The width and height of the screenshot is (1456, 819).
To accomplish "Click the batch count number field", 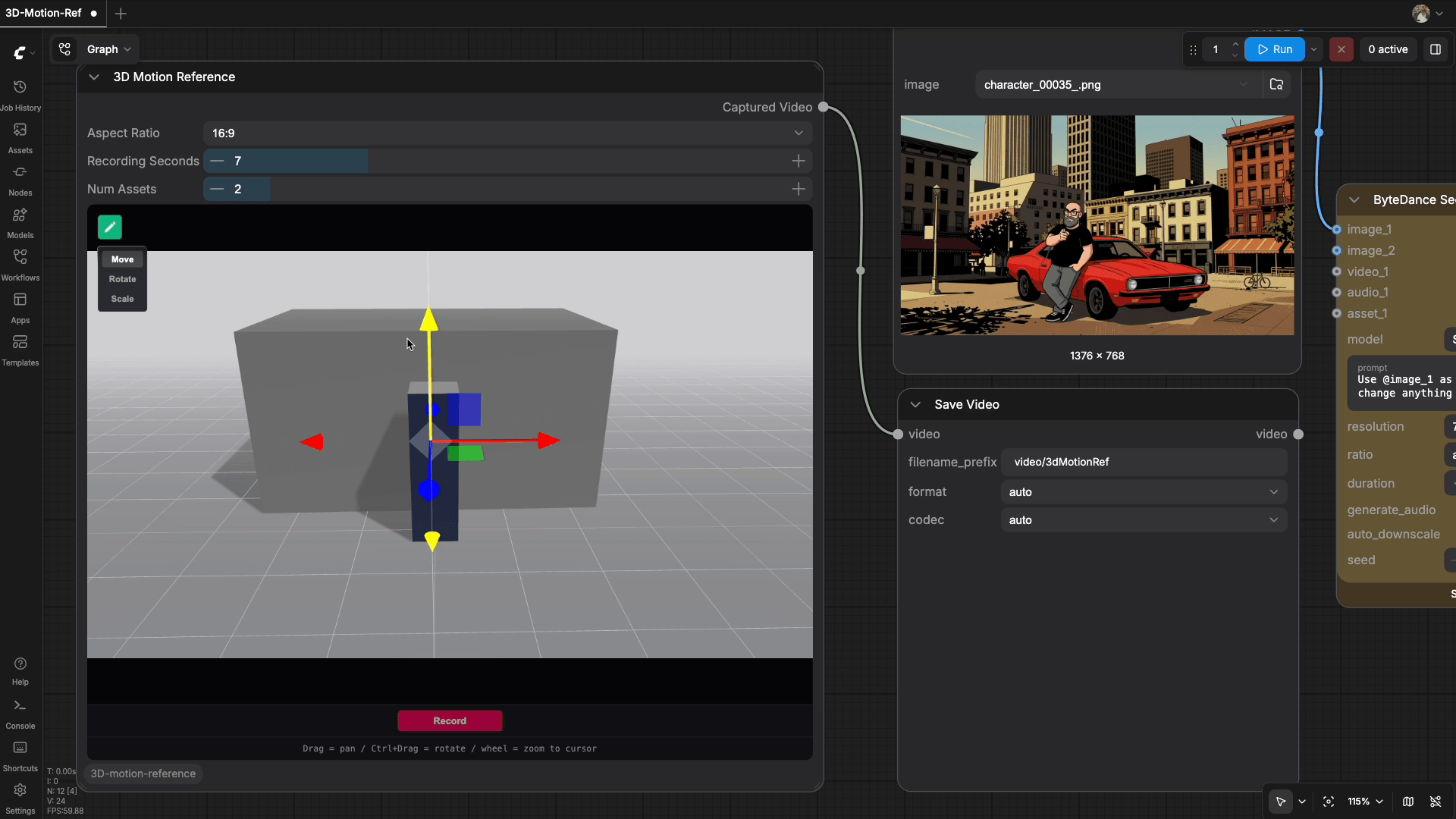I will point(1216,49).
